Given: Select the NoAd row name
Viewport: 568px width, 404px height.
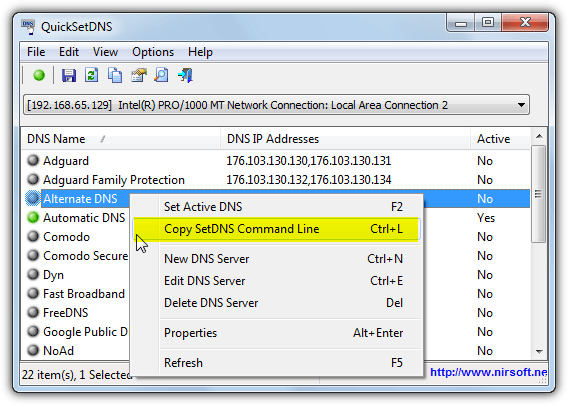Looking at the screenshot, I should point(58,350).
